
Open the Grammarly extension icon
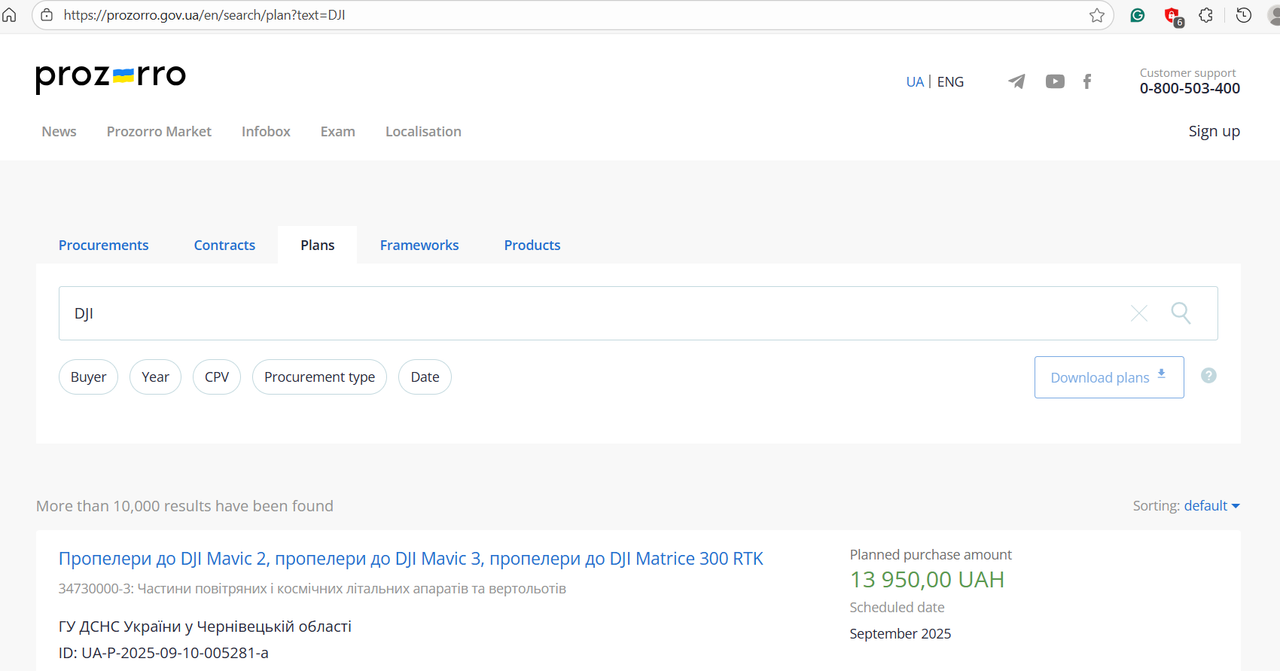click(1137, 15)
